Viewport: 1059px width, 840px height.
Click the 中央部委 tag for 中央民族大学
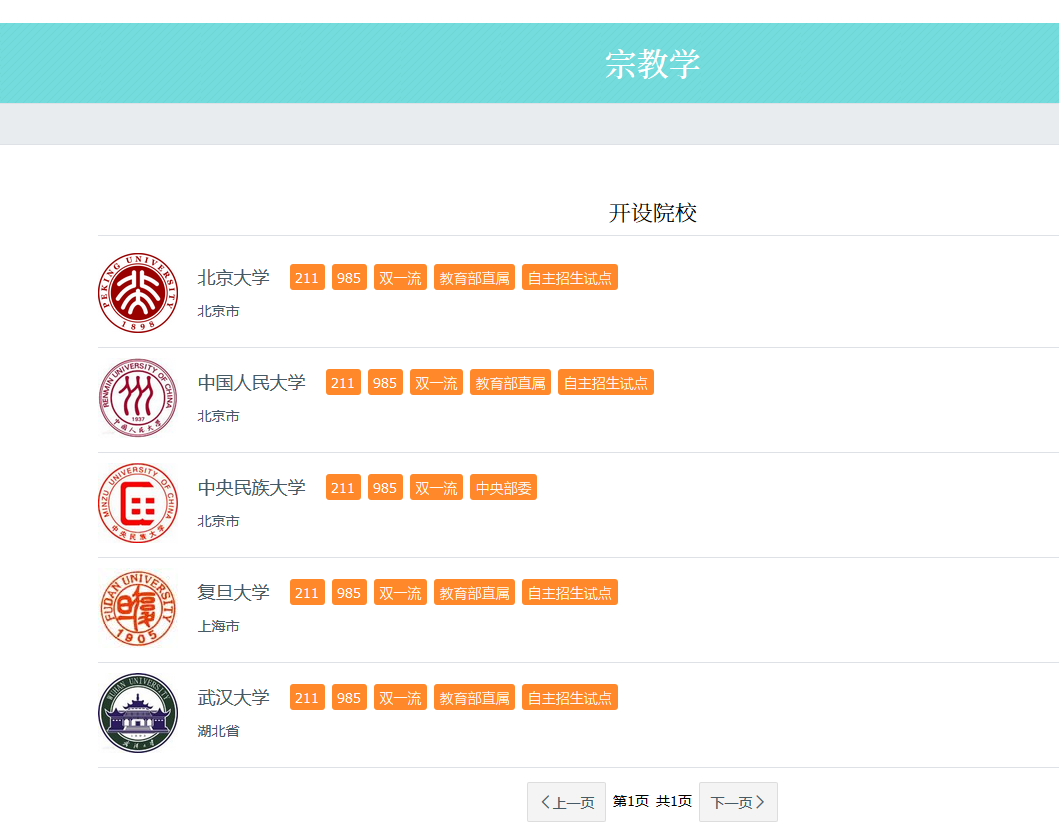(503, 488)
